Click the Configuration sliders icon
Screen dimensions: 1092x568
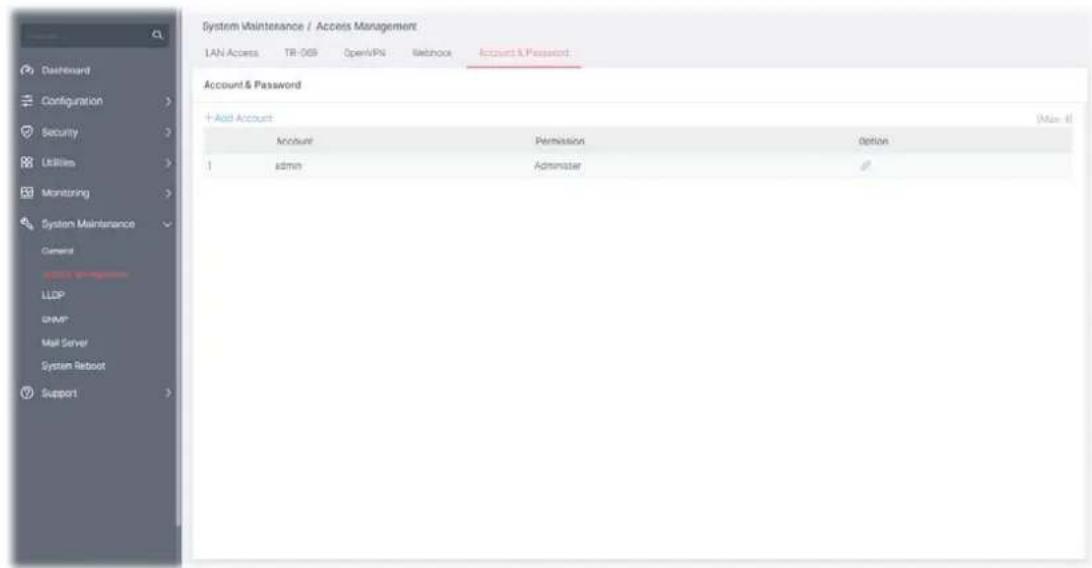(x=27, y=101)
